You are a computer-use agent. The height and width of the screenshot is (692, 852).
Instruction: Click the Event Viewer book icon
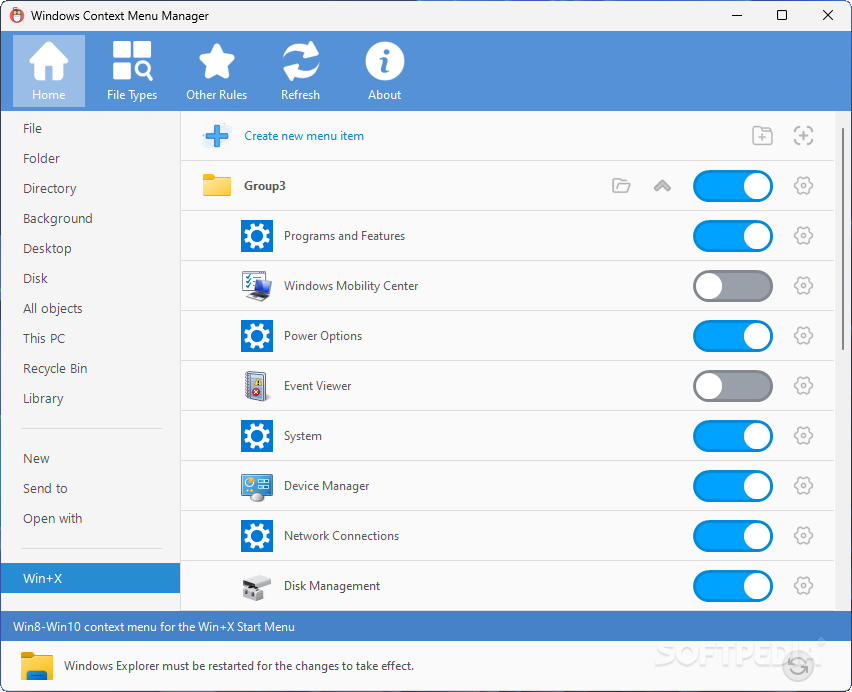pyautogui.click(x=256, y=386)
